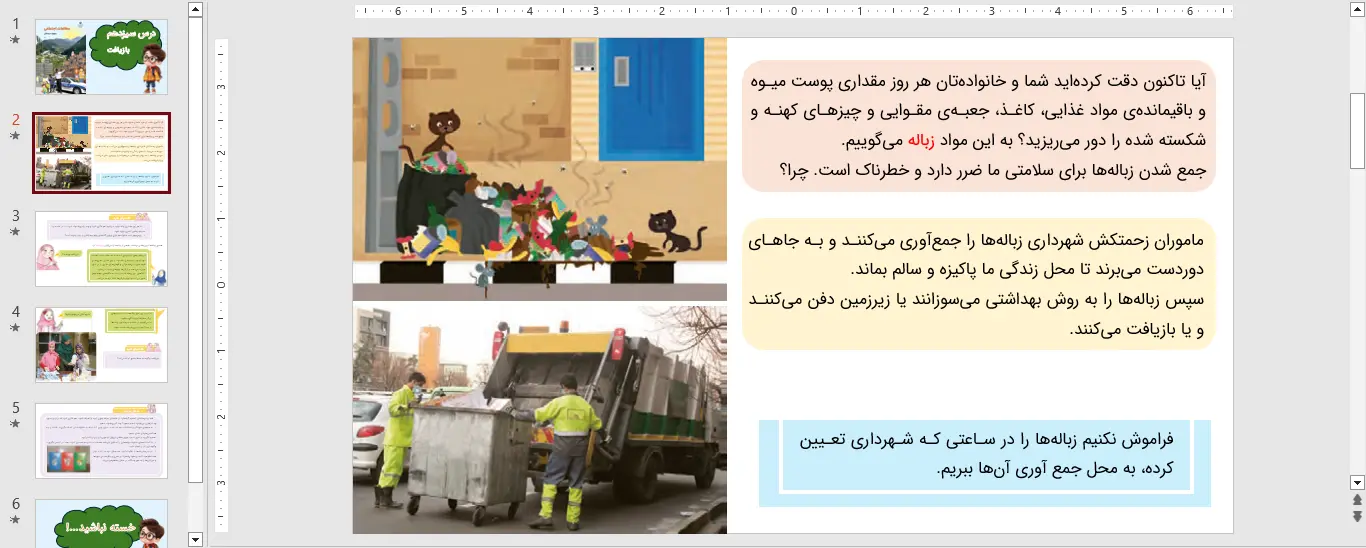Click the line کرده، به محل جمع آوری آن‌ها ببریم
The width and height of the screenshot is (1366, 548).
point(1055,469)
